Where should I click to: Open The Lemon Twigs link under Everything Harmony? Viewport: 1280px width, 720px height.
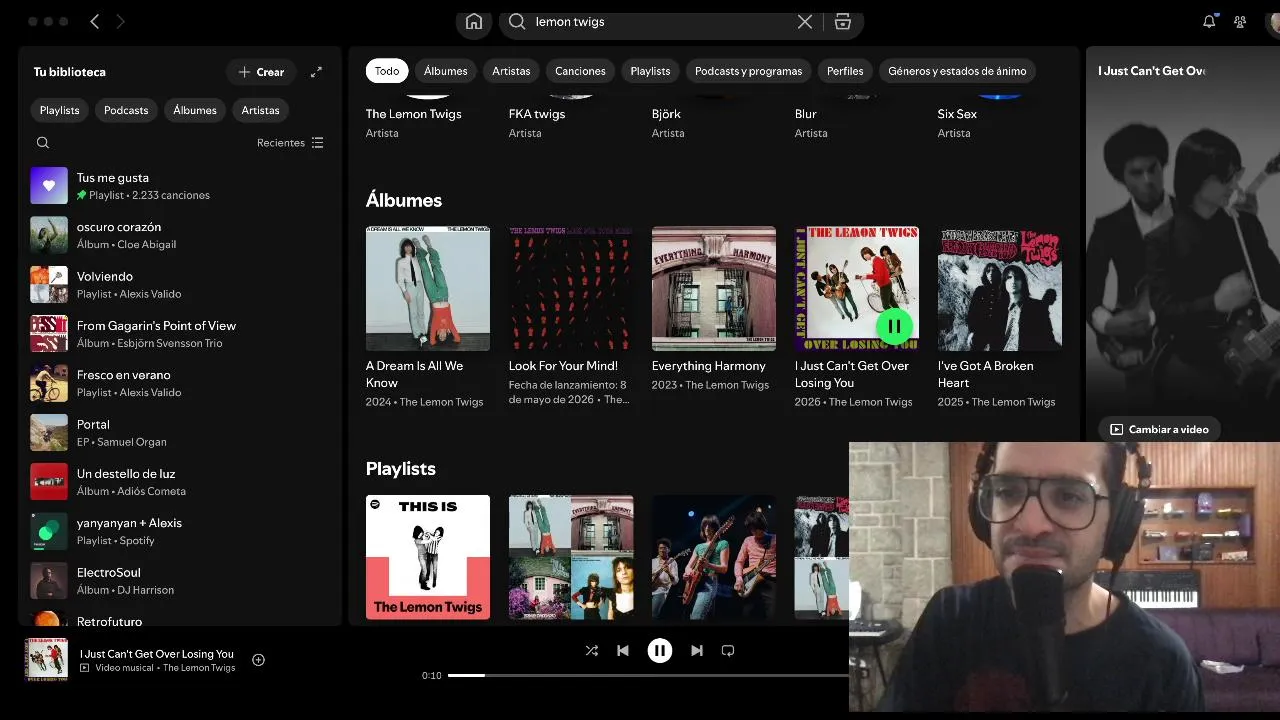tap(727, 385)
